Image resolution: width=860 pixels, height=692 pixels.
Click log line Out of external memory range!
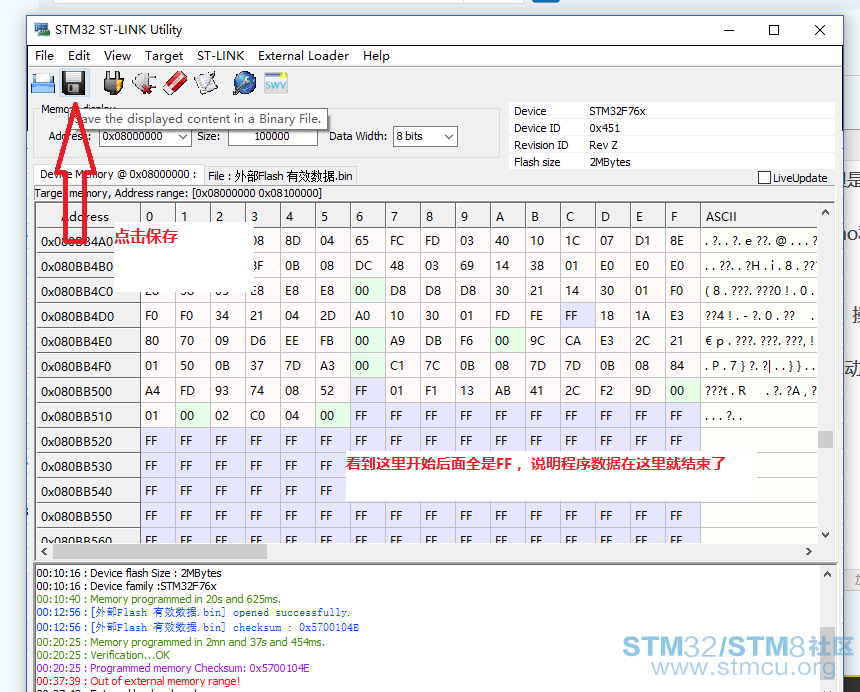138,682
